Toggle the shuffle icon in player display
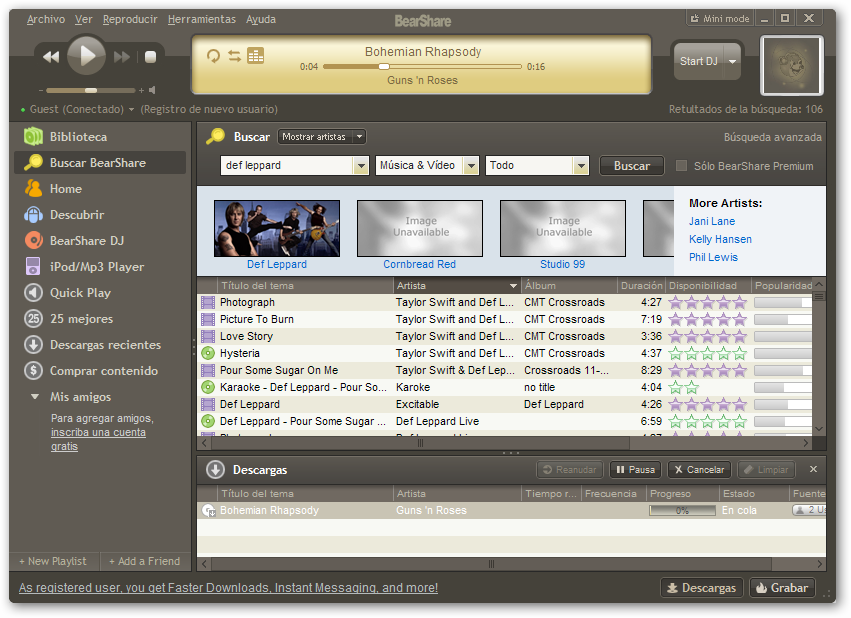 [234, 56]
